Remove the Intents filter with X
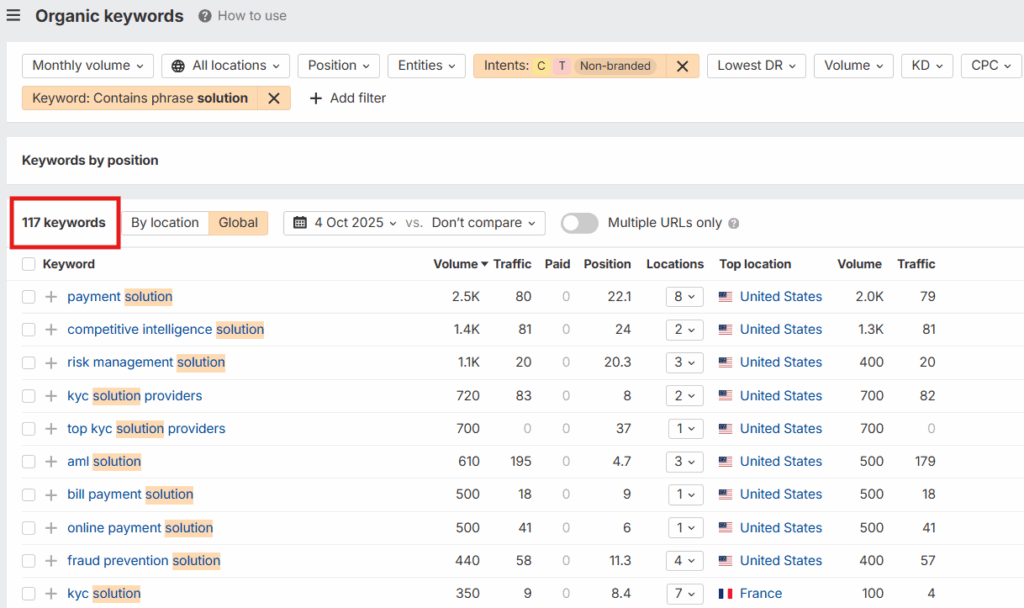Image resolution: width=1024 pixels, height=608 pixels. [682, 66]
